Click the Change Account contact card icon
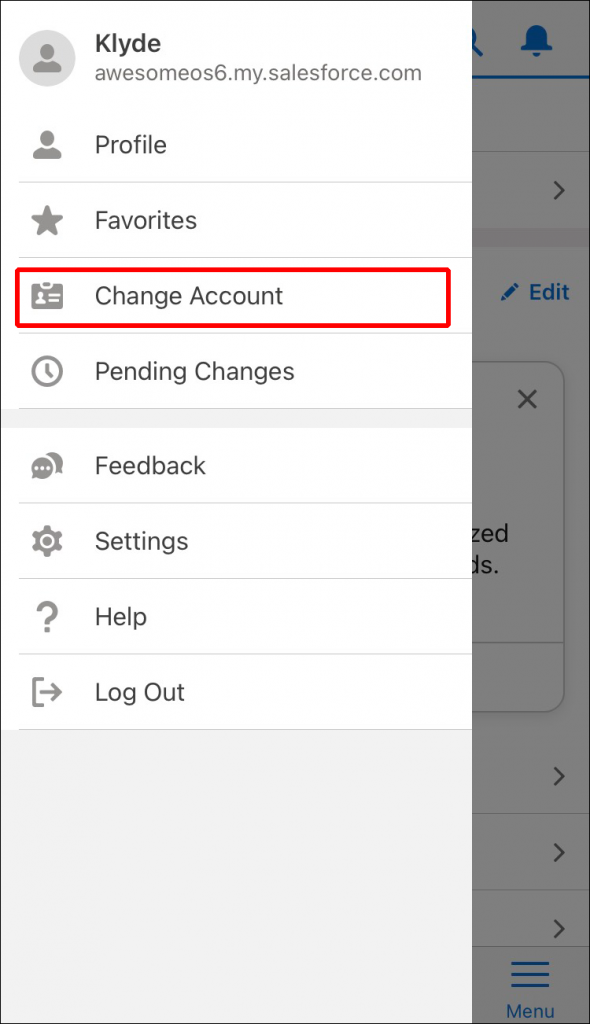Image resolution: width=590 pixels, height=1024 pixels. coord(47,296)
